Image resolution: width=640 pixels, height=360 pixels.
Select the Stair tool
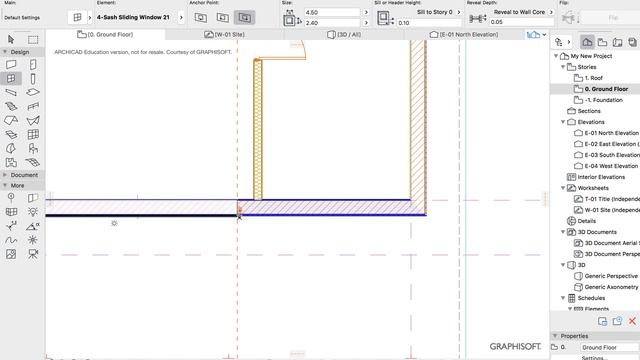(11, 107)
